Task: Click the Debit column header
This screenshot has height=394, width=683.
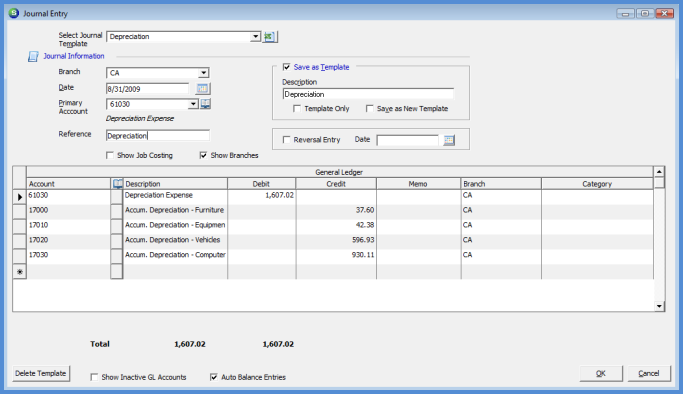Action: click(261, 184)
